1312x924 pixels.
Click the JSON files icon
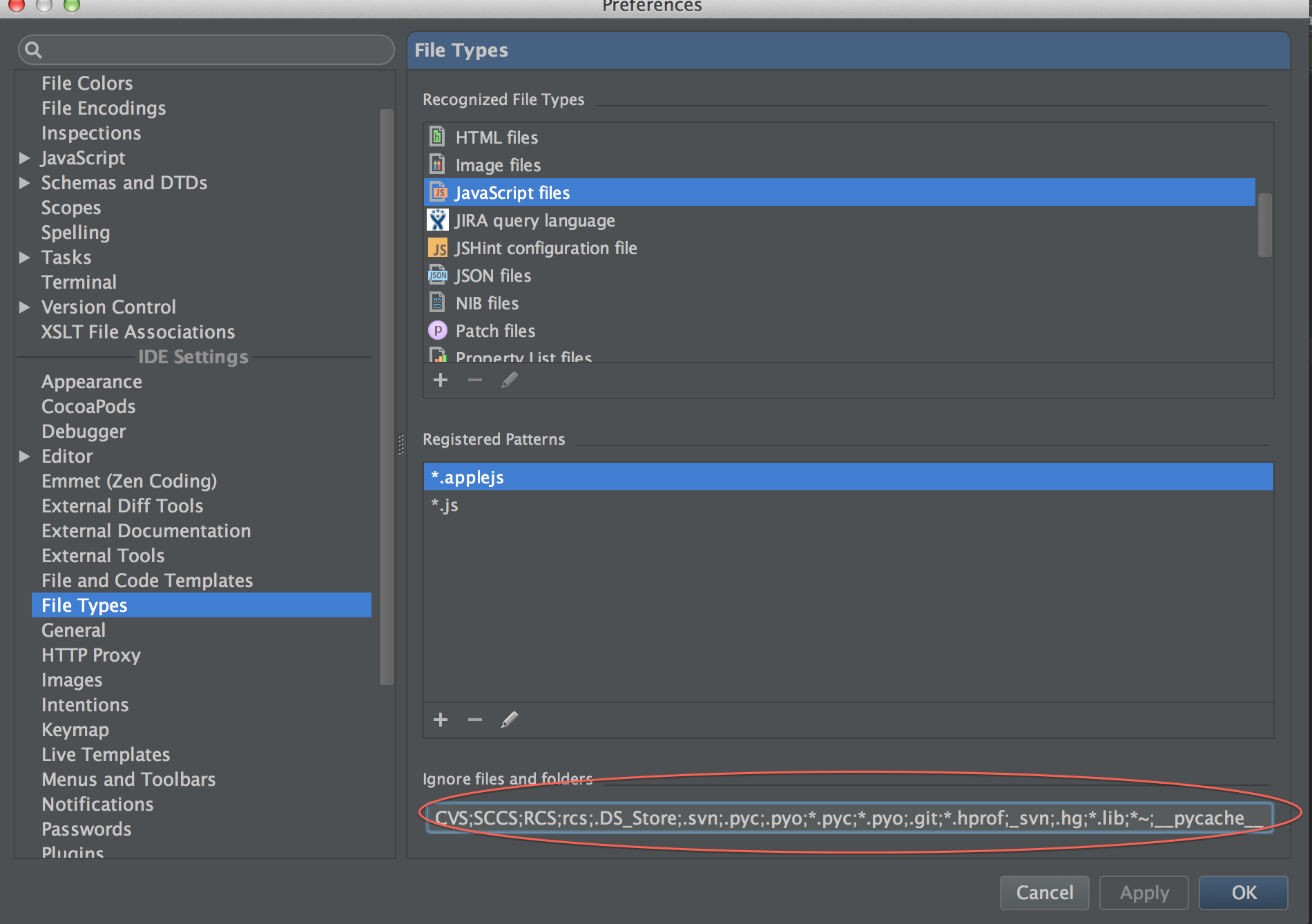click(438, 274)
